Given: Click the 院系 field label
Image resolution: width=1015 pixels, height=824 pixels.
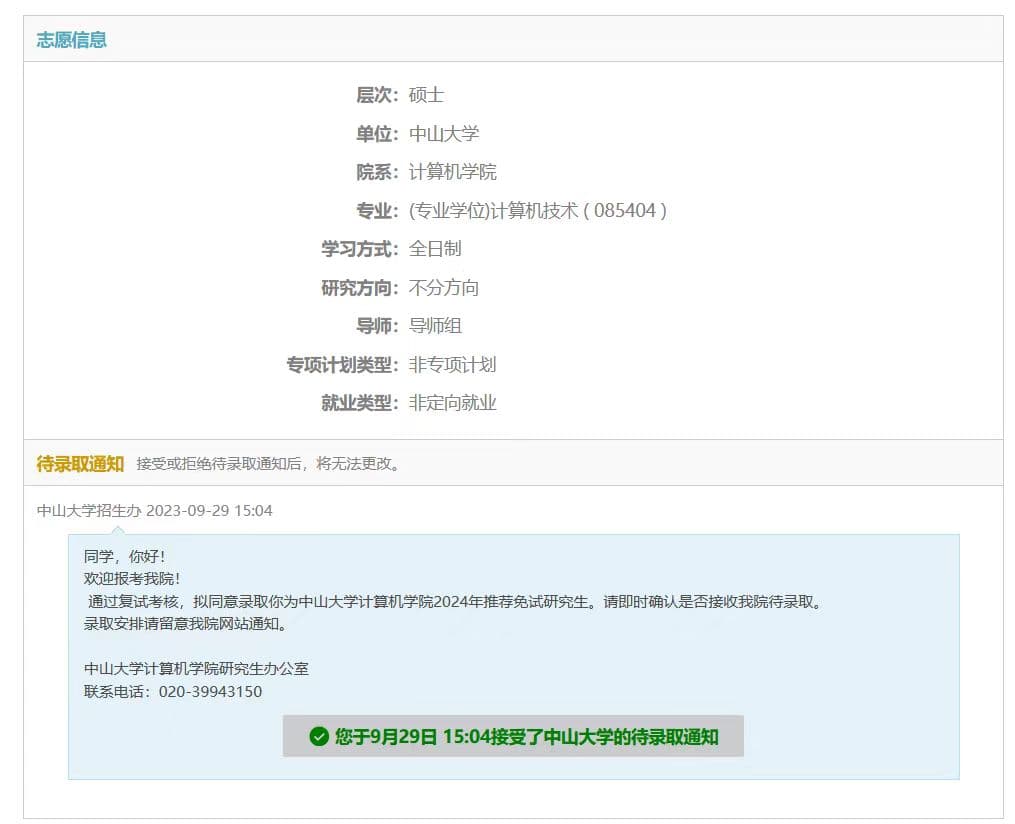Looking at the screenshot, I should (x=377, y=172).
